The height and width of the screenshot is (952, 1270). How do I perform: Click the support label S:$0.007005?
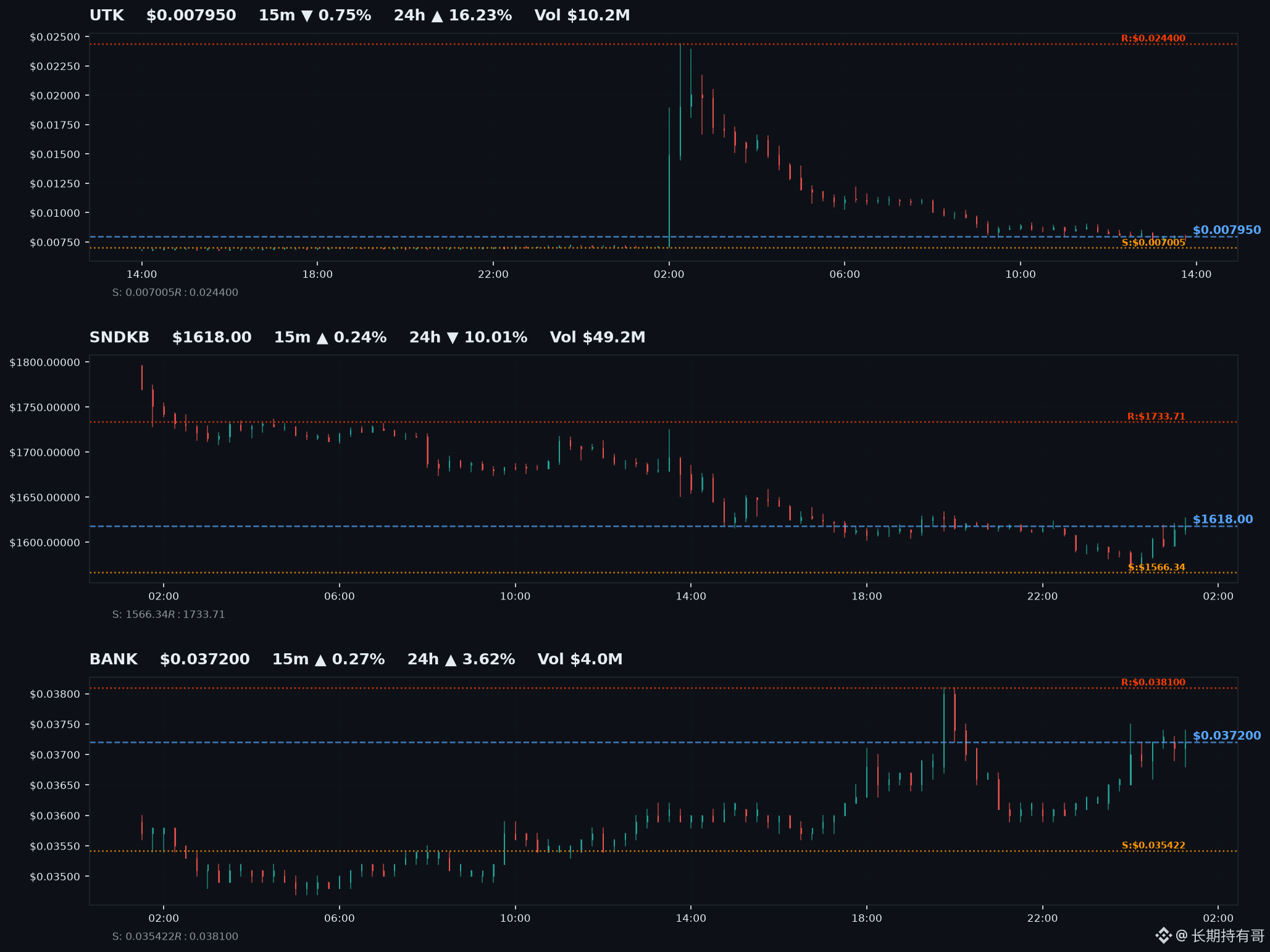pos(1153,243)
